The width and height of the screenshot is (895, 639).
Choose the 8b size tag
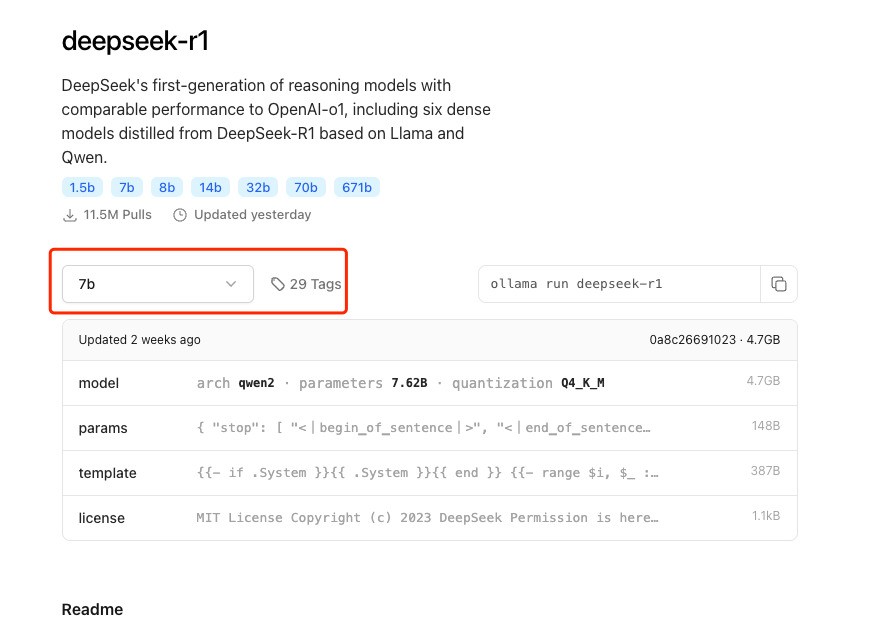(x=166, y=187)
